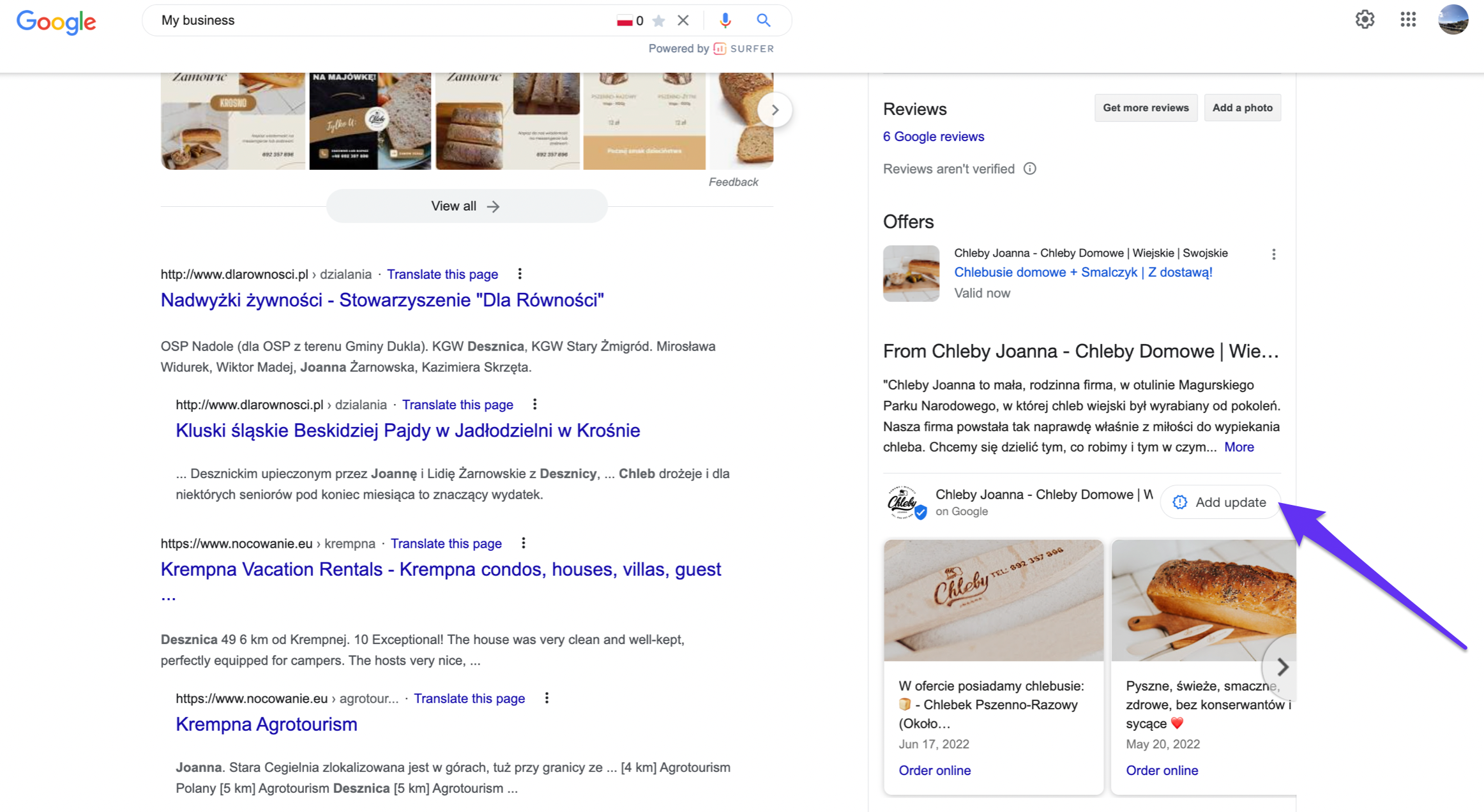This screenshot has height=812, width=1484.
Task: Start voice search with microphone icon
Action: point(725,20)
